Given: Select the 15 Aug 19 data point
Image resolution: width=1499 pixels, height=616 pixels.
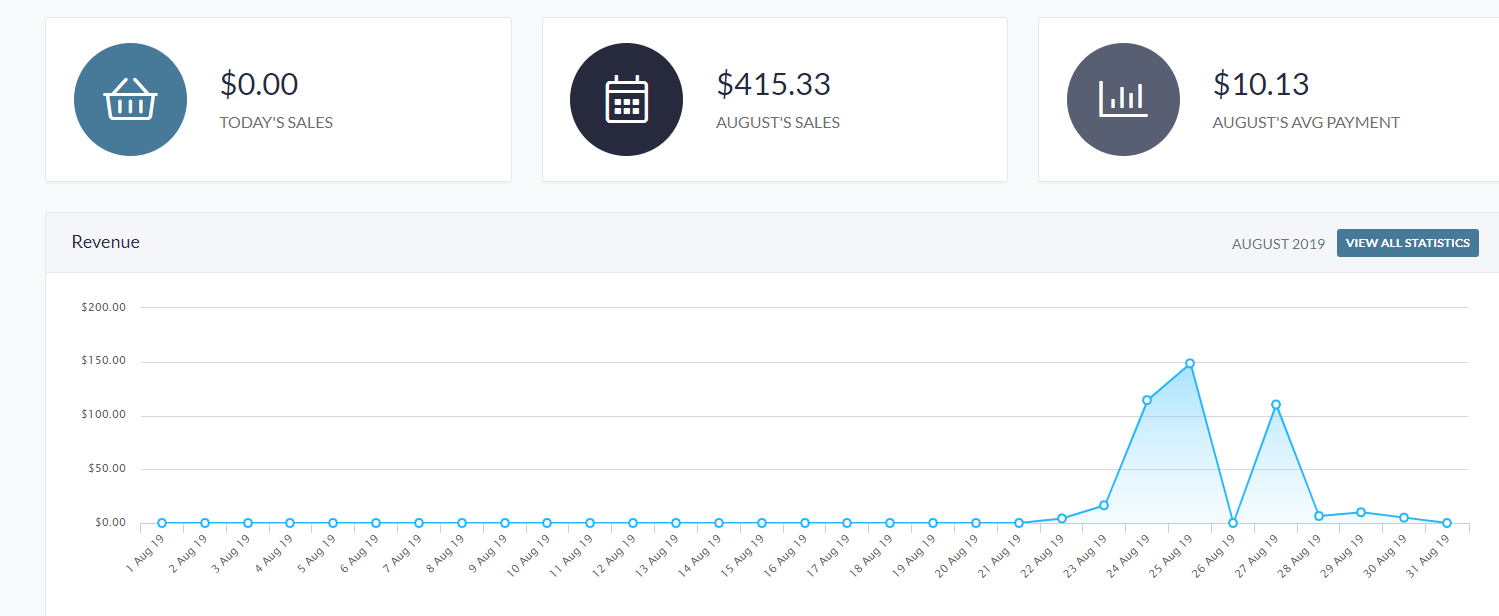Looking at the screenshot, I should click(x=761, y=523).
